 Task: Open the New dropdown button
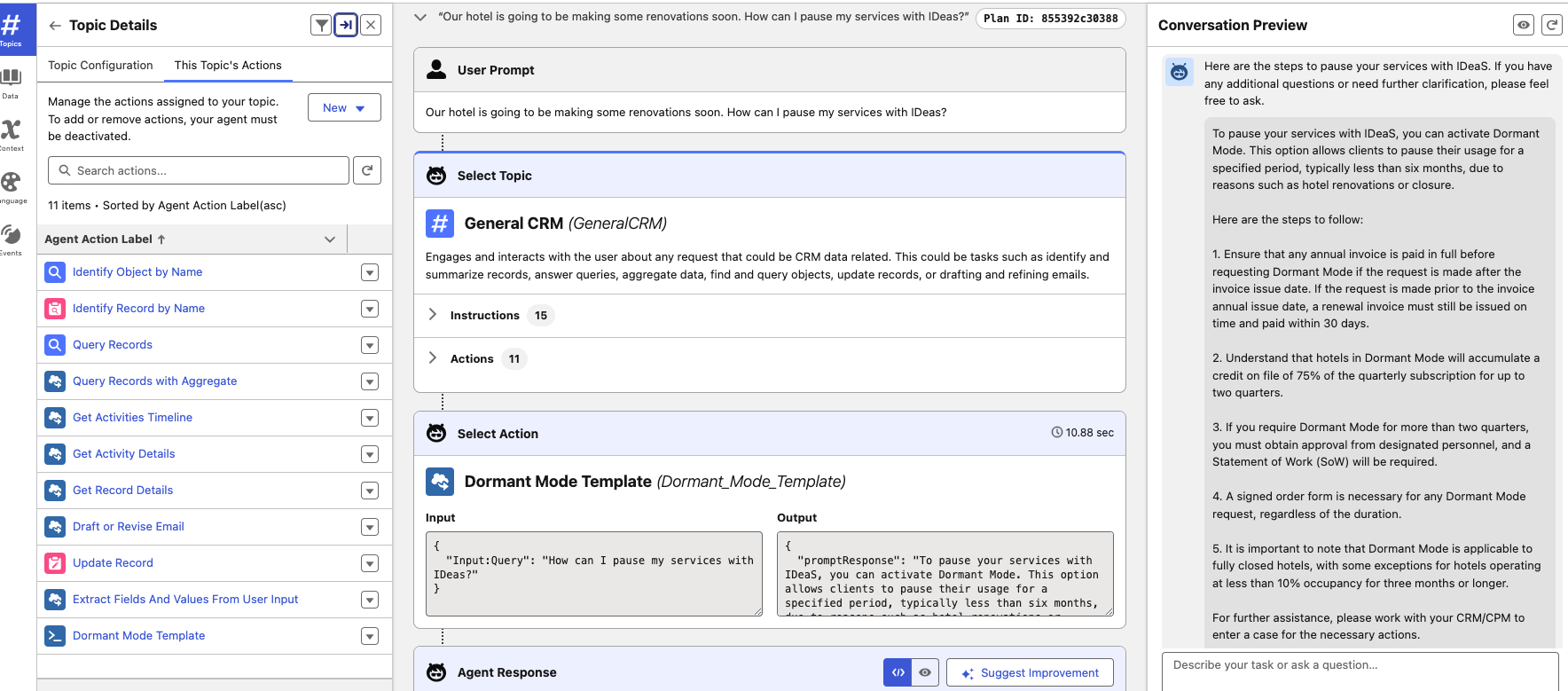344,107
